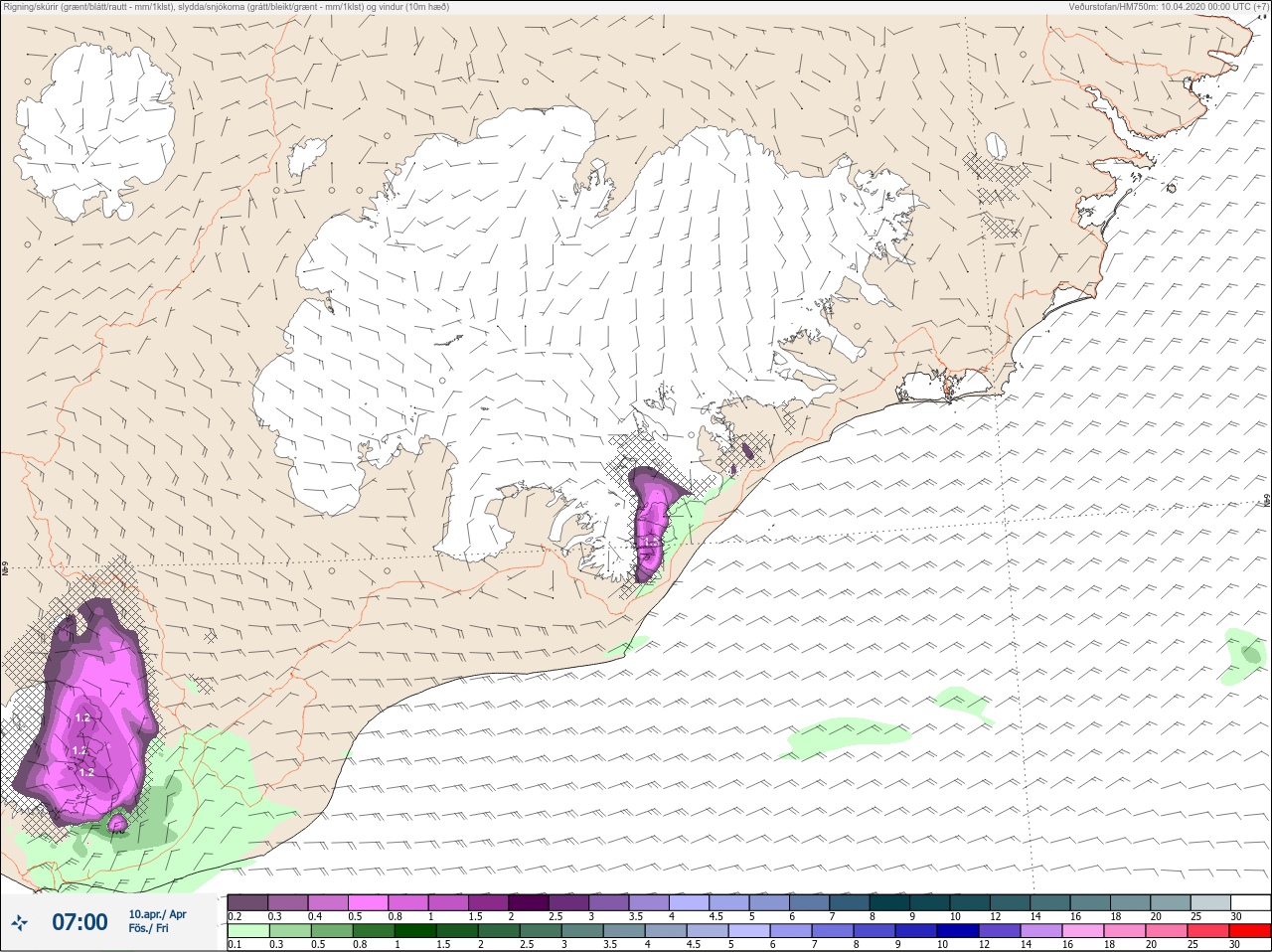Click the elongated green rain patch offshore to the south
This screenshot has height=952, width=1272.
click(845, 737)
